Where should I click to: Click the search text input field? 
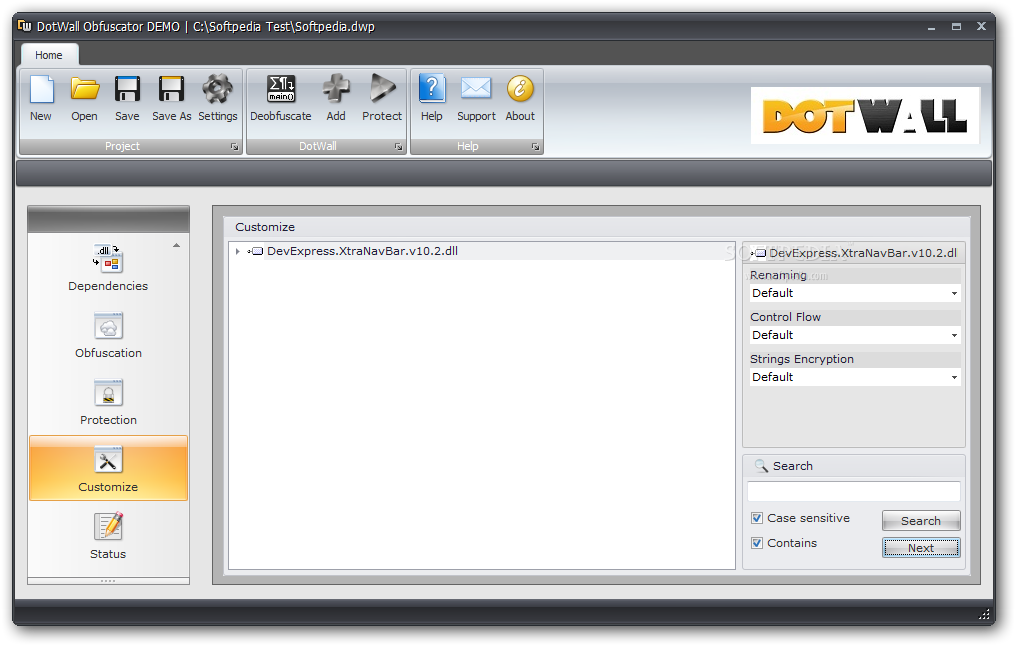click(x=853, y=491)
